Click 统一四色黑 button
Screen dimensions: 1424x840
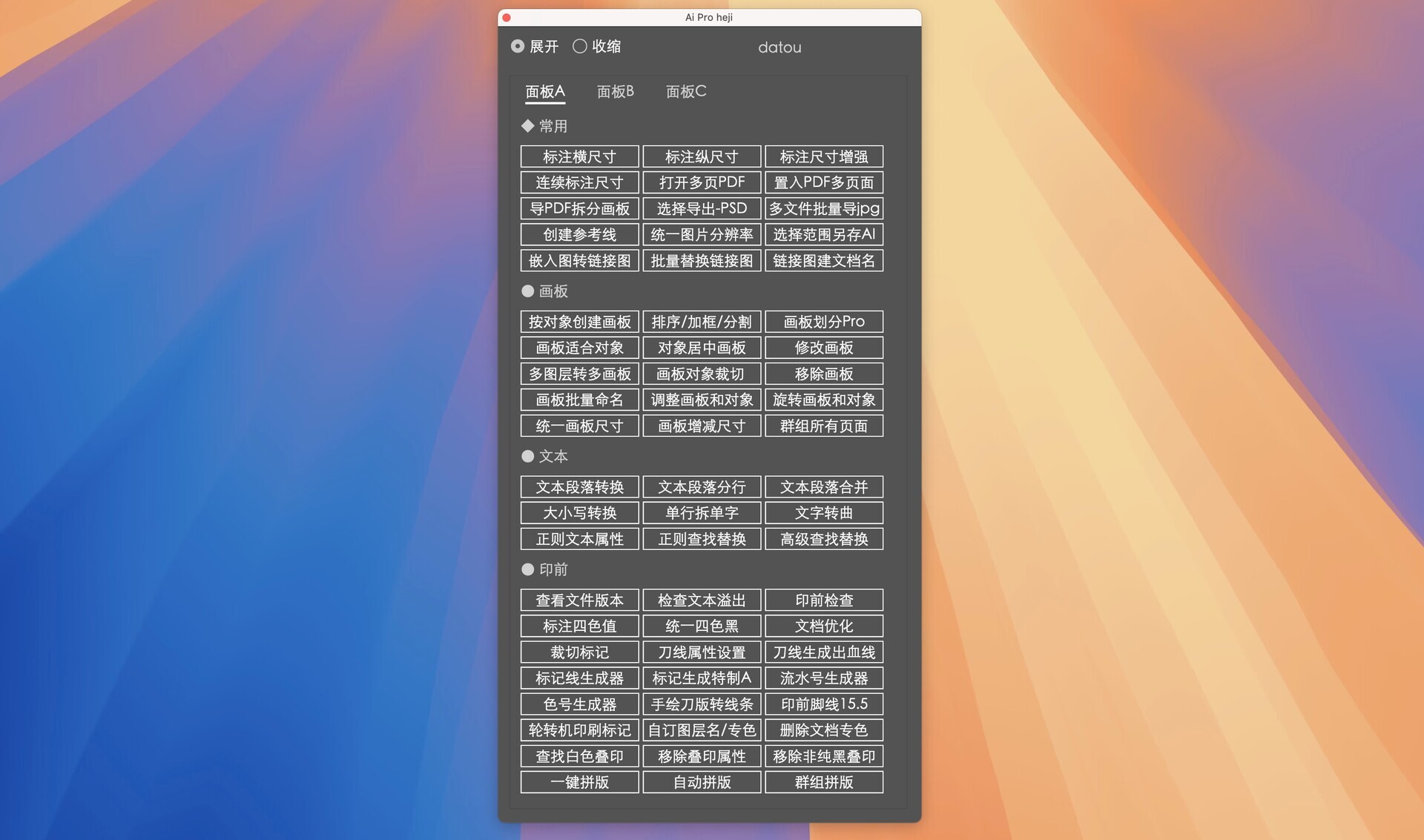coord(702,626)
